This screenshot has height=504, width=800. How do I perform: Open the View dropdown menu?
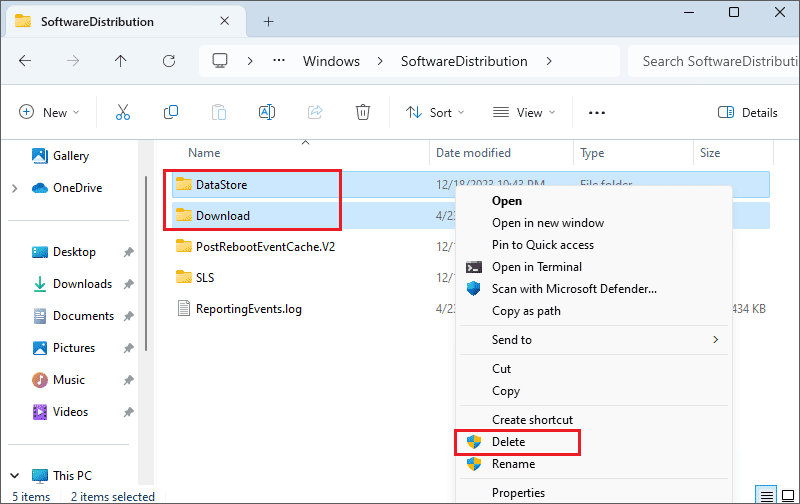(524, 112)
